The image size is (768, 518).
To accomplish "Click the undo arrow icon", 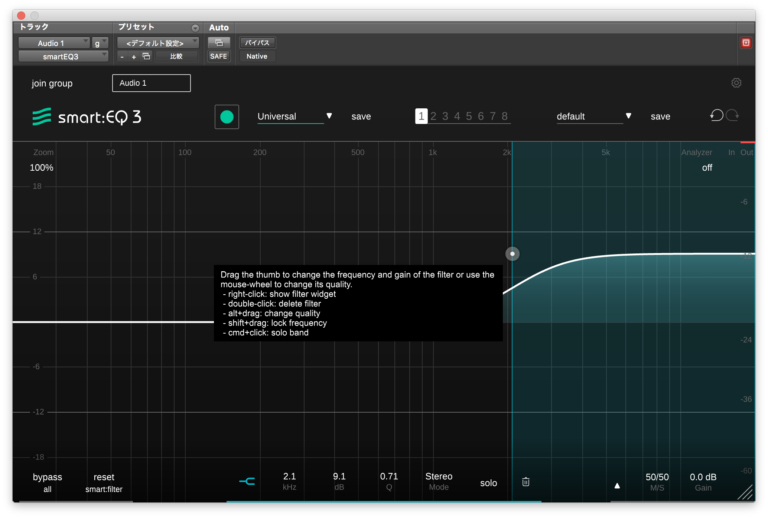I will click(717, 116).
